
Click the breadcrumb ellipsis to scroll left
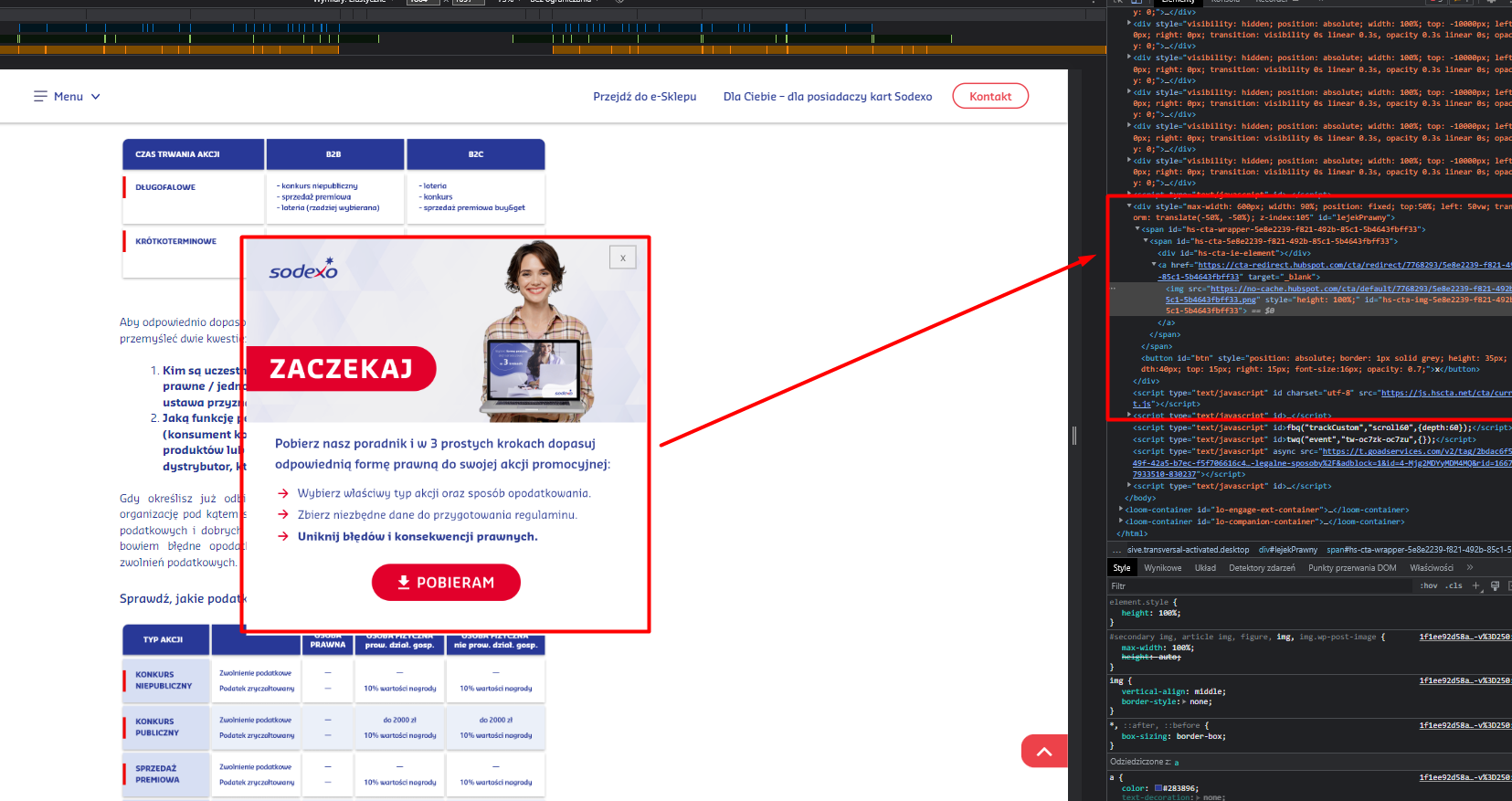point(1116,550)
